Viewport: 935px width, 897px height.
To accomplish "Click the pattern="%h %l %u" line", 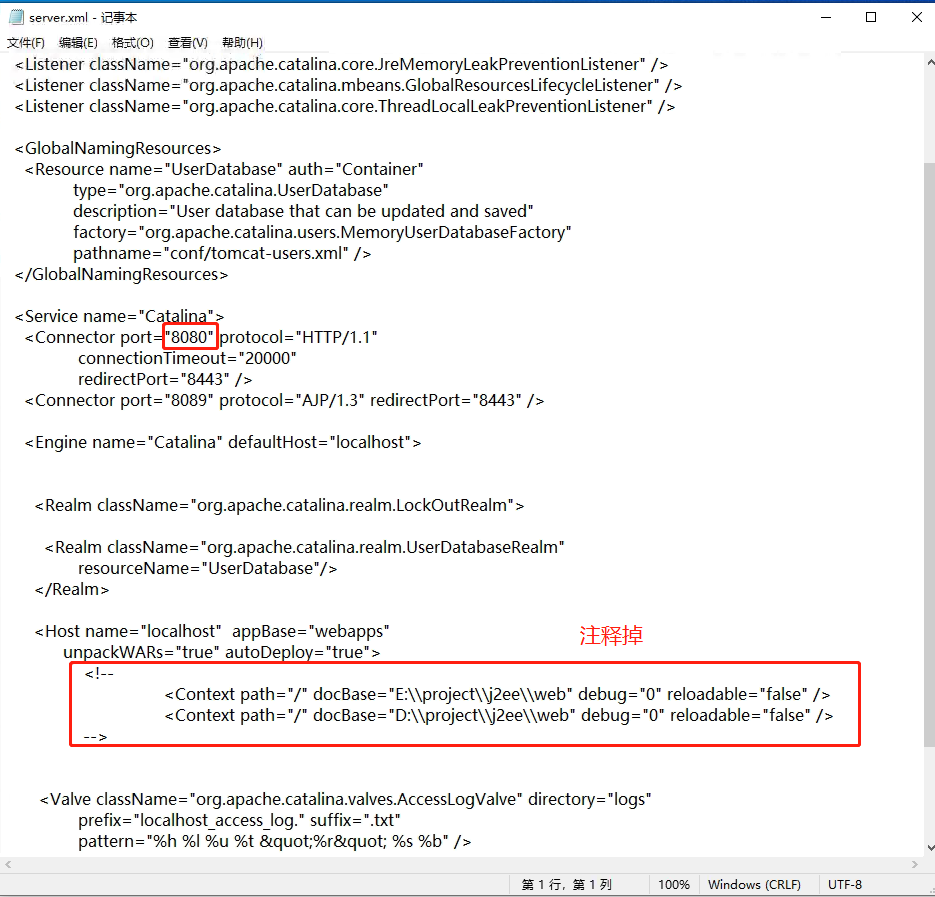I will (275, 842).
